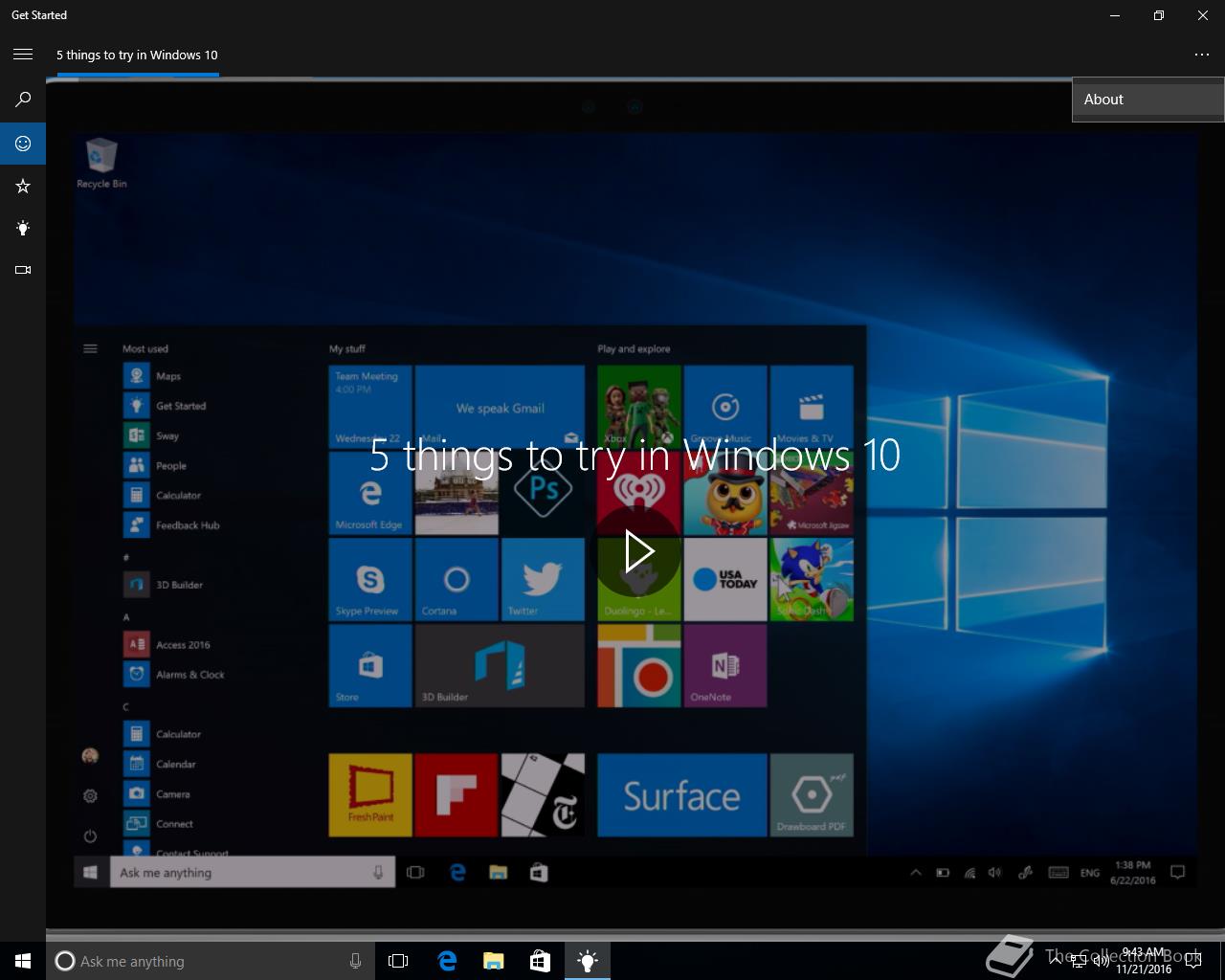Select the '5 things to try in Windows 10' tab
The height and width of the screenshot is (980, 1225).
tap(137, 55)
